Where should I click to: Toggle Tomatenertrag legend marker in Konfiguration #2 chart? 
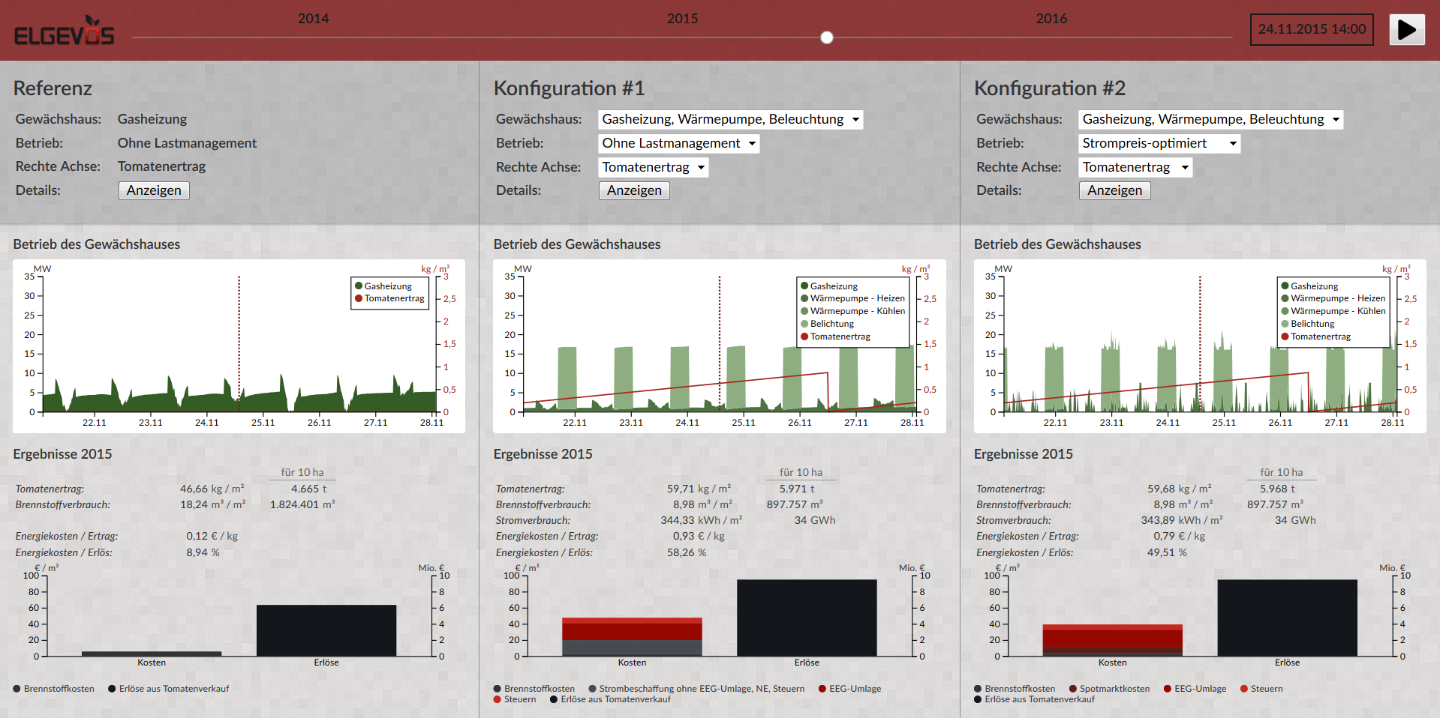tap(1284, 337)
